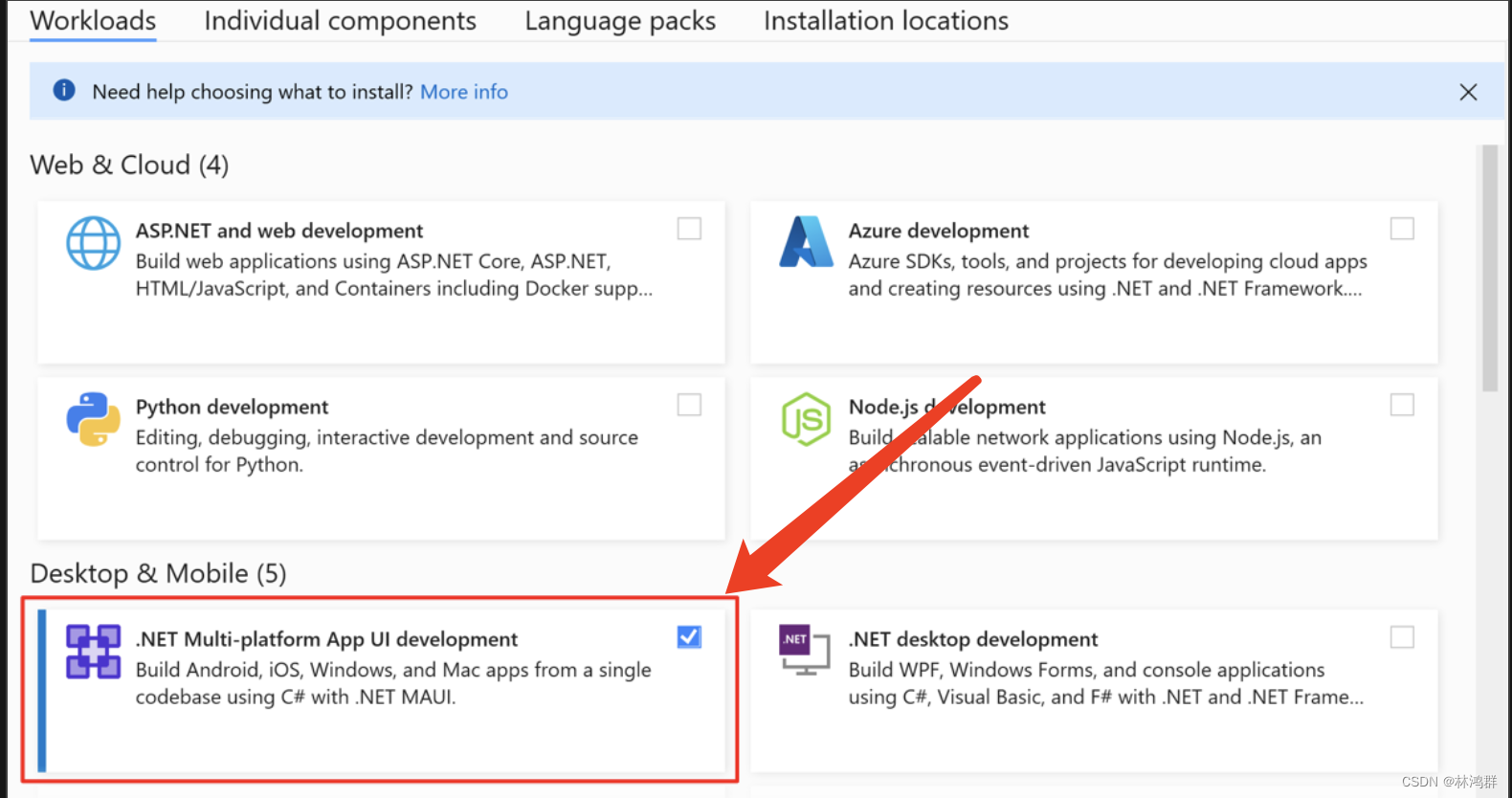Click 'control for Python.' description text
Screen dimensions: 1512x798
click(219, 465)
